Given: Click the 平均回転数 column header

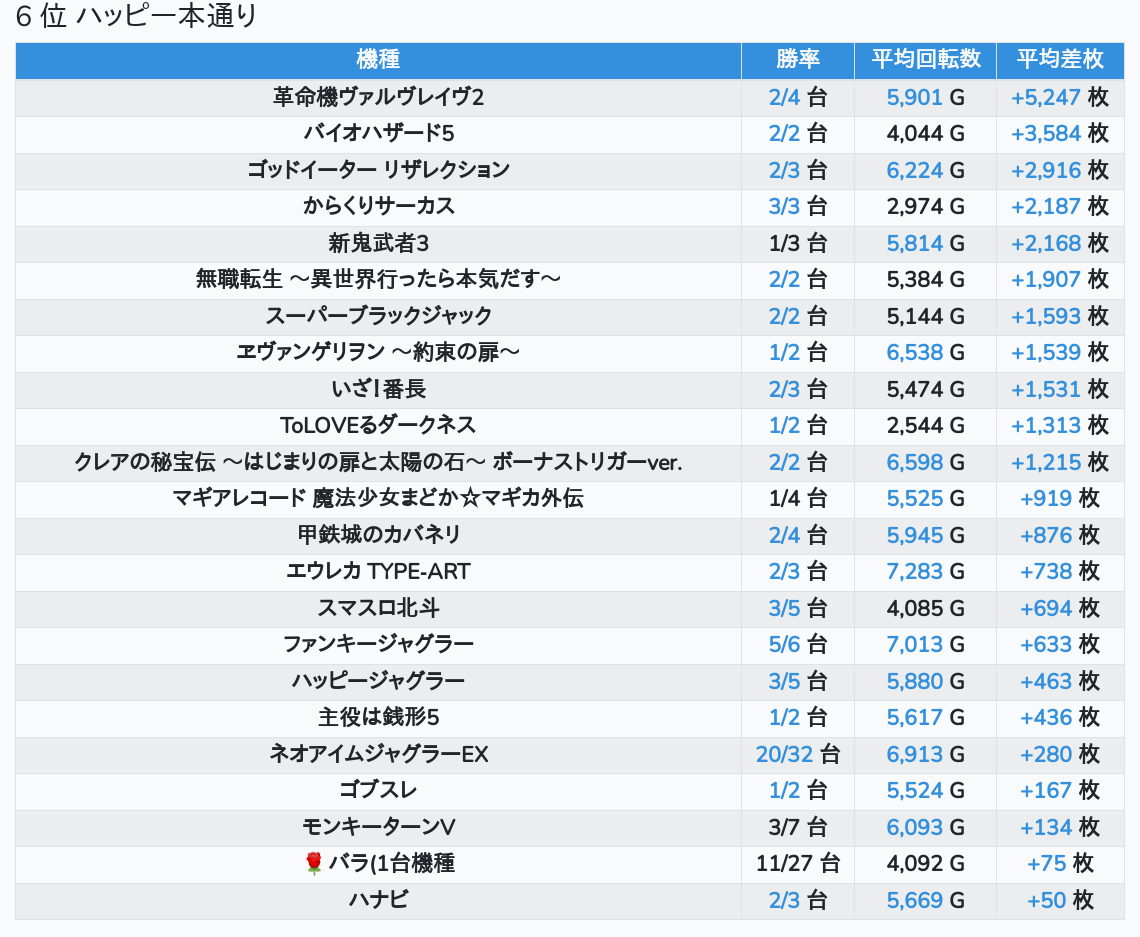Looking at the screenshot, I should pyautogui.click(x=925, y=59).
